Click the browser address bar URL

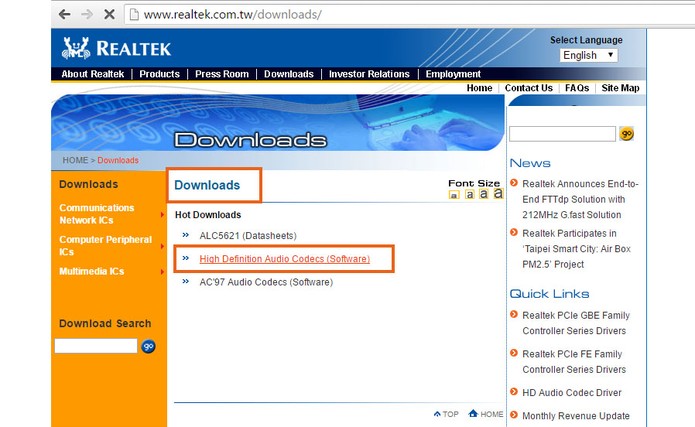point(233,15)
